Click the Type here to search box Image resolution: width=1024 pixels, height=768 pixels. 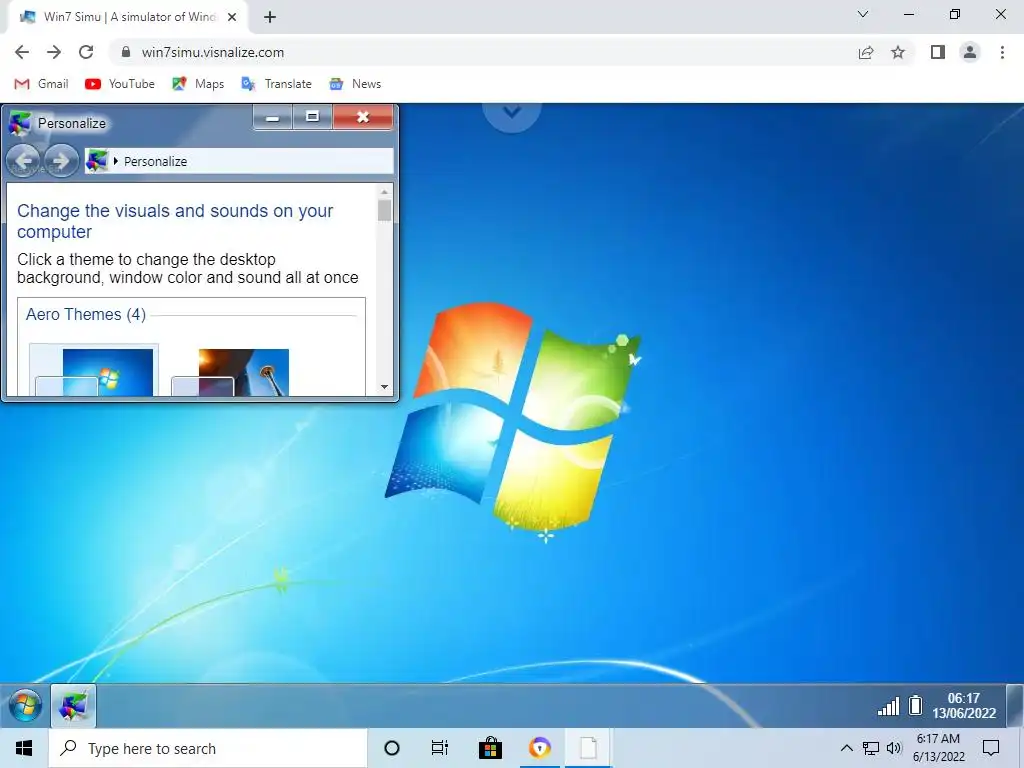click(208, 748)
